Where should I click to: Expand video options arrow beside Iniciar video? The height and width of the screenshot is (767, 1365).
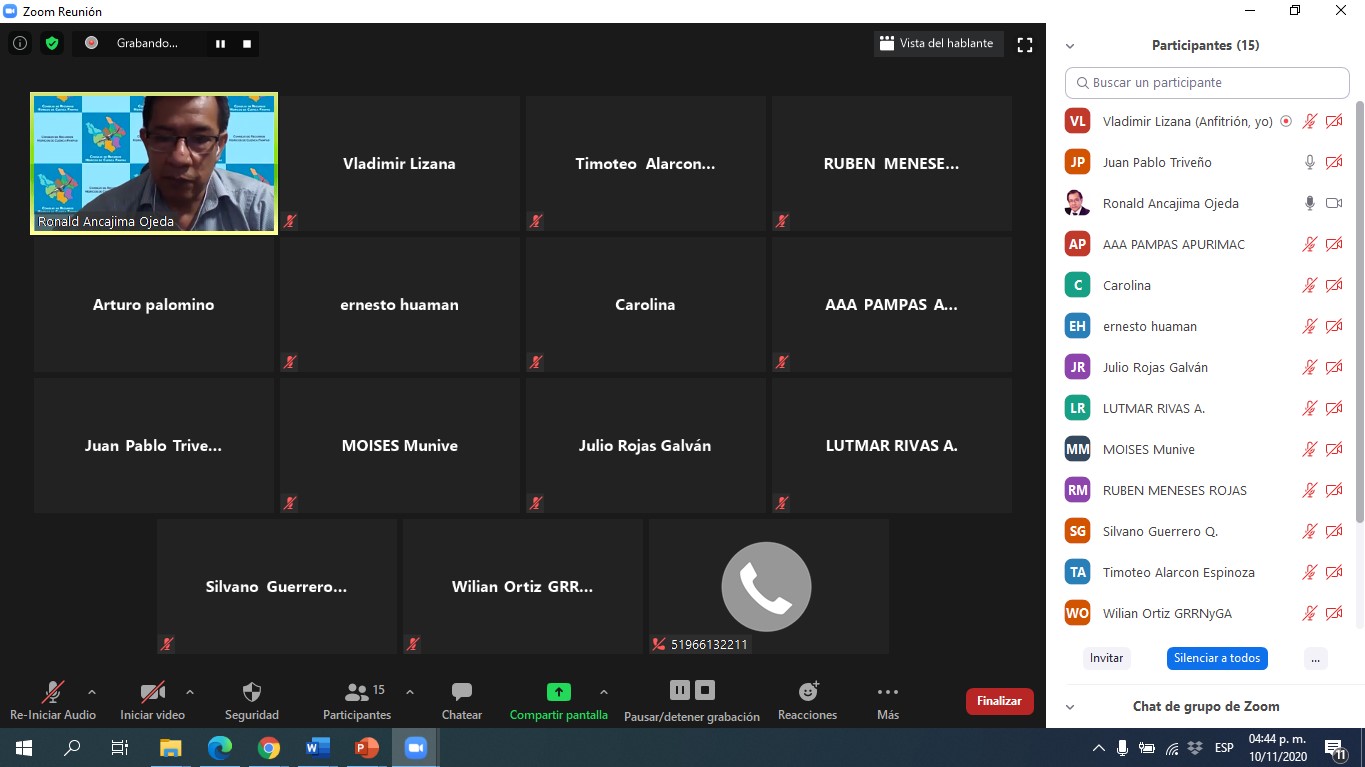[x=190, y=691]
